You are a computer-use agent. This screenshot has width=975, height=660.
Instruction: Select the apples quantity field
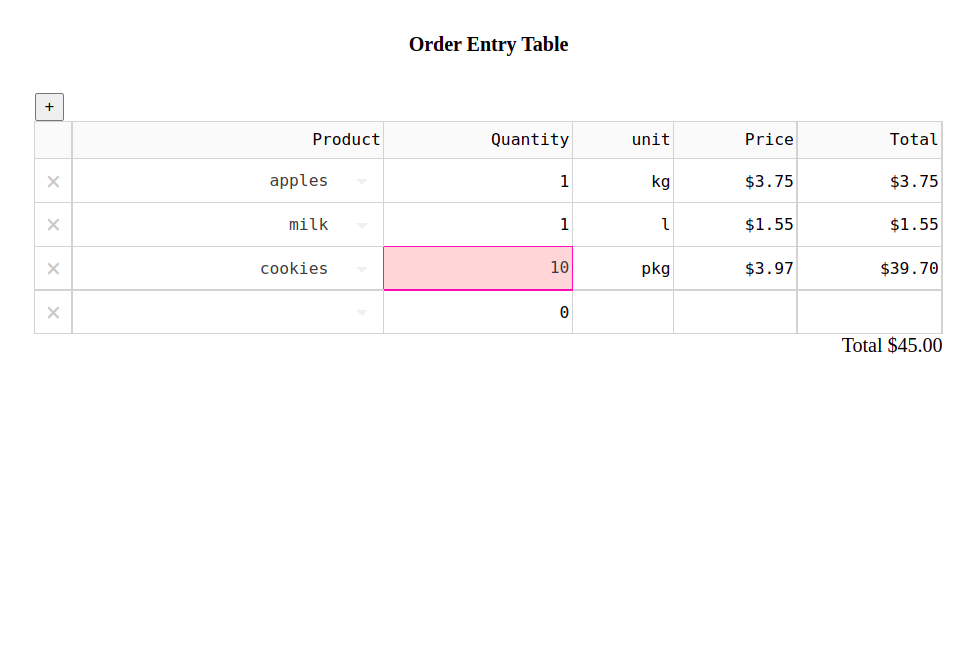(x=478, y=181)
